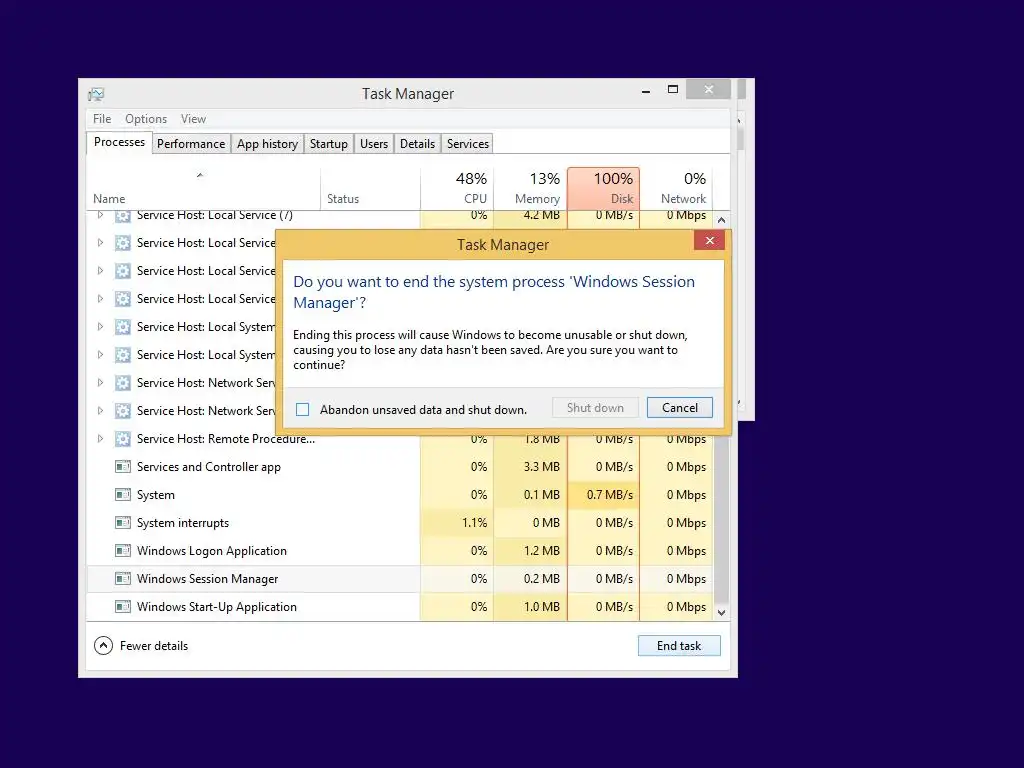
Task: Click the System process icon
Action: click(123, 495)
